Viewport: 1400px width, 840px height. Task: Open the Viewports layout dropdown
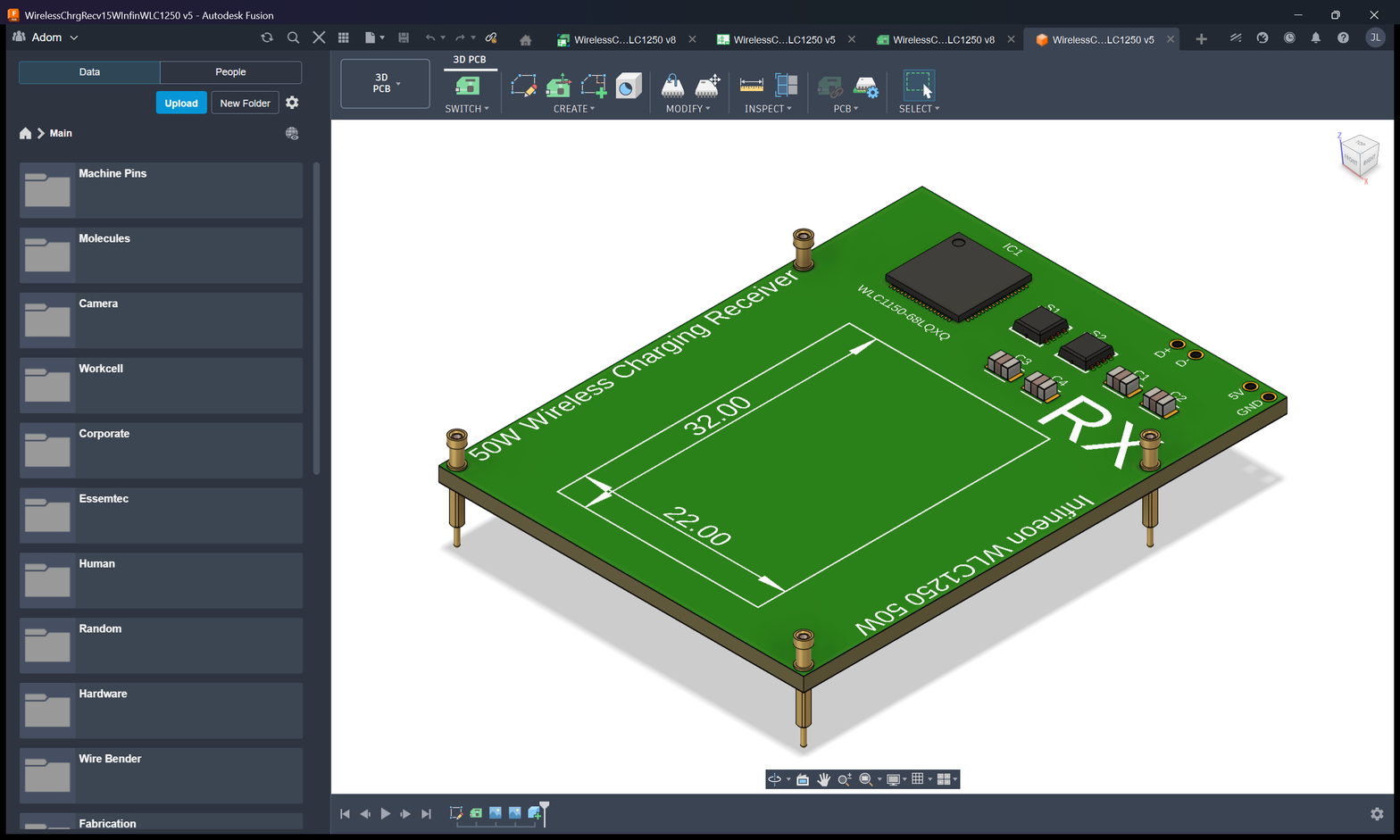point(946,779)
